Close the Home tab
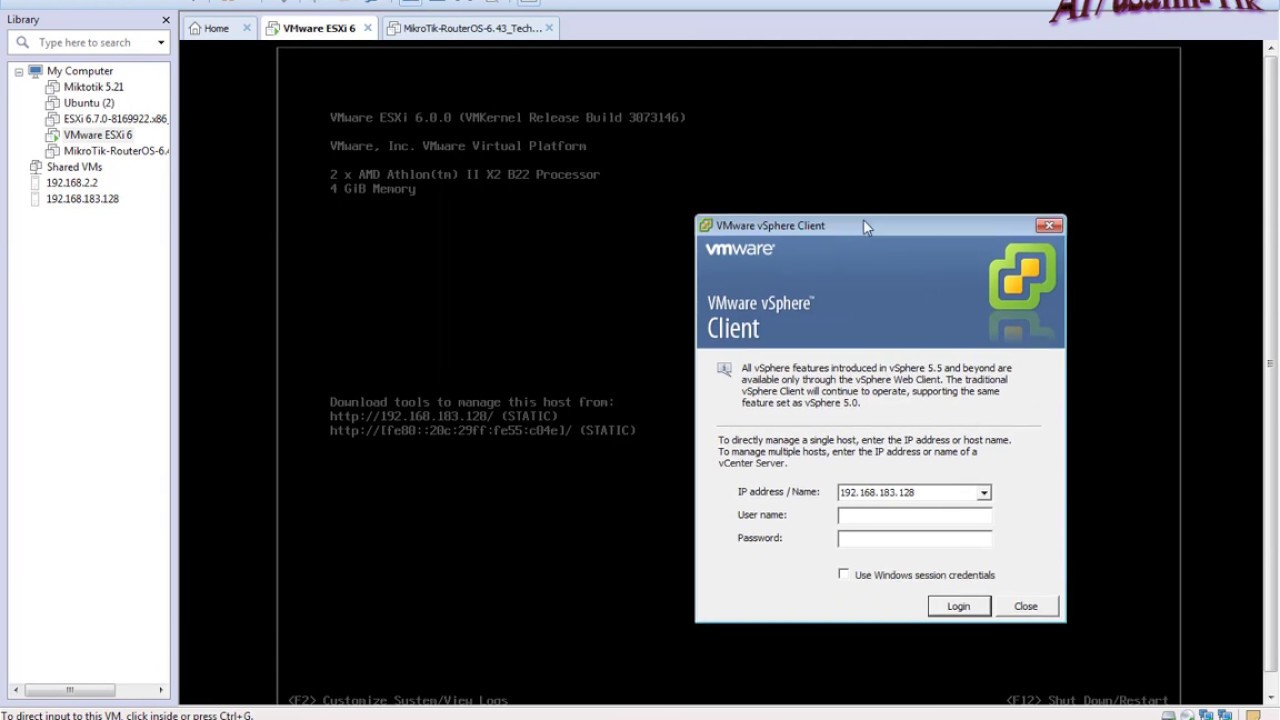The height and width of the screenshot is (720, 1280). point(247,28)
